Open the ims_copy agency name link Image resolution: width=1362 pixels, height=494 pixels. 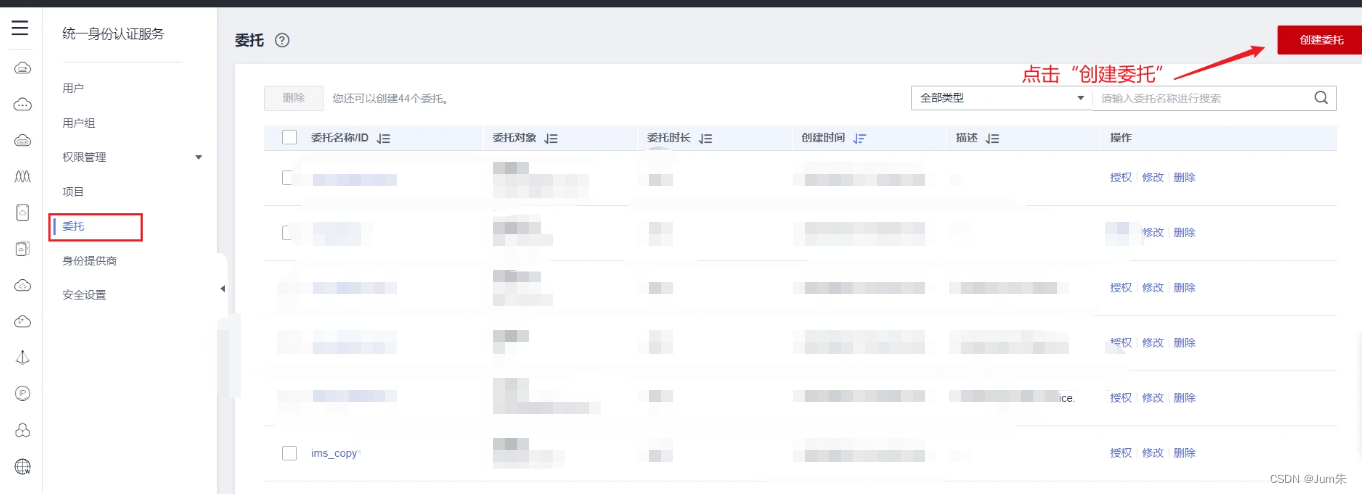click(x=334, y=453)
